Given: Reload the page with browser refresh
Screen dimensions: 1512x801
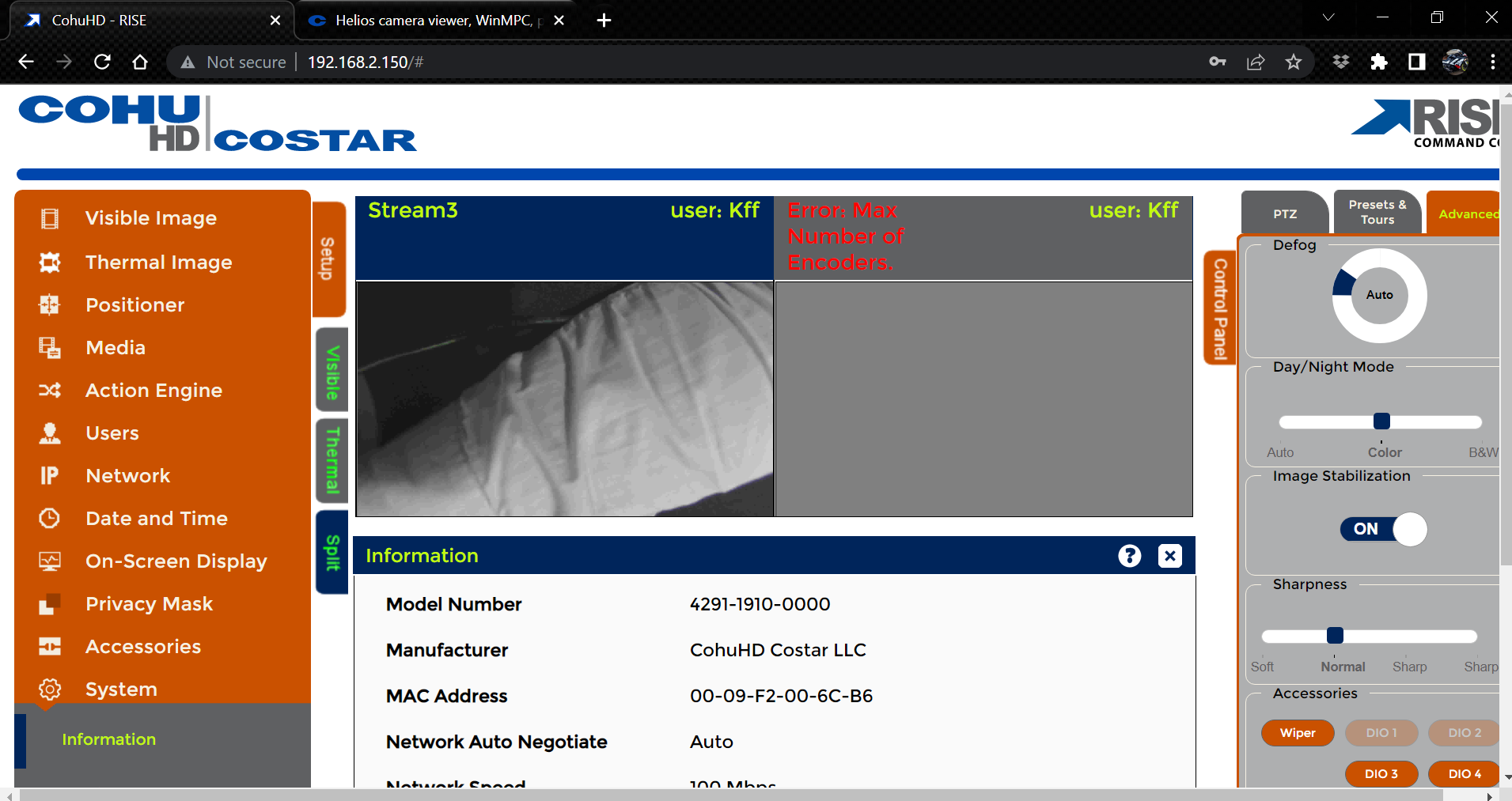Looking at the screenshot, I should click(x=102, y=62).
